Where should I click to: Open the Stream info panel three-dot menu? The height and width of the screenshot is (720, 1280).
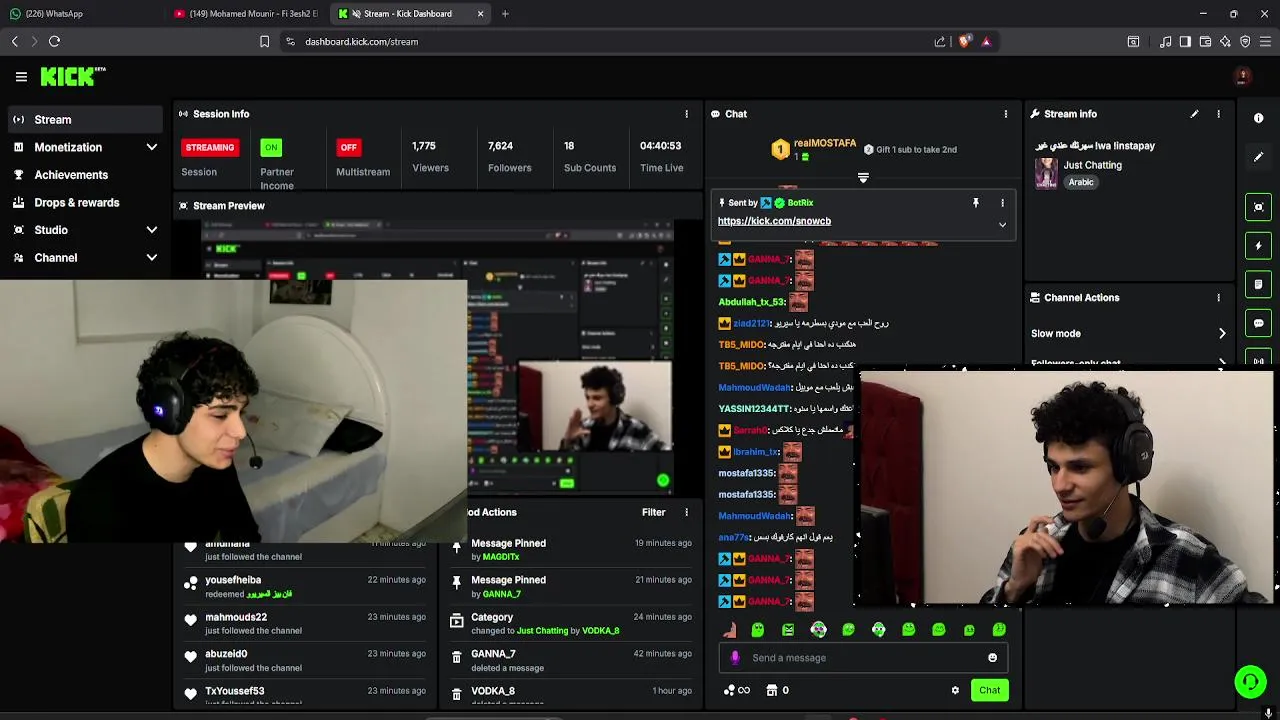pyautogui.click(x=1218, y=114)
